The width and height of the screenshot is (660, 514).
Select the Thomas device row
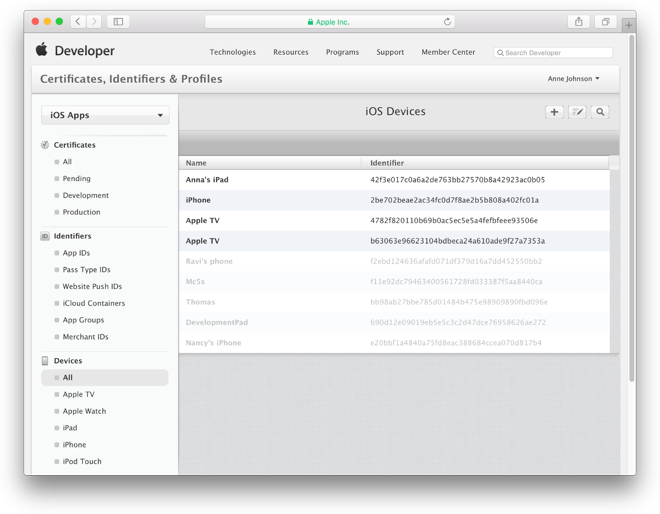[394, 302]
